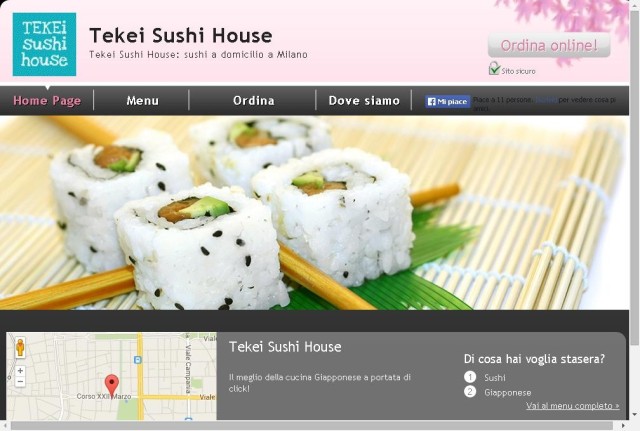Click the Street View pegman icon
The height and width of the screenshot is (431, 640).
pos(20,347)
